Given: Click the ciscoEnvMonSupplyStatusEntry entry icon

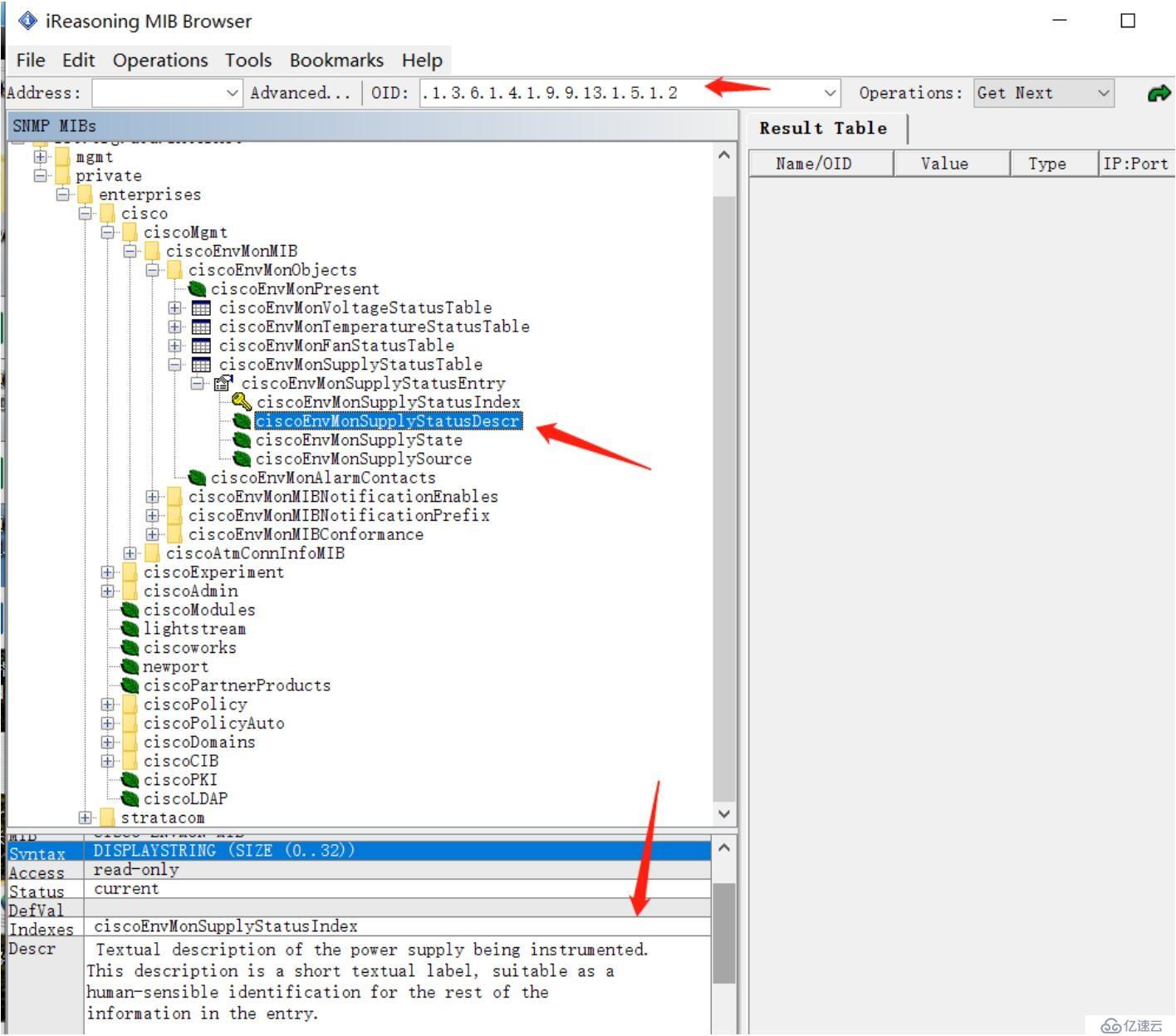Looking at the screenshot, I should [x=223, y=384].
